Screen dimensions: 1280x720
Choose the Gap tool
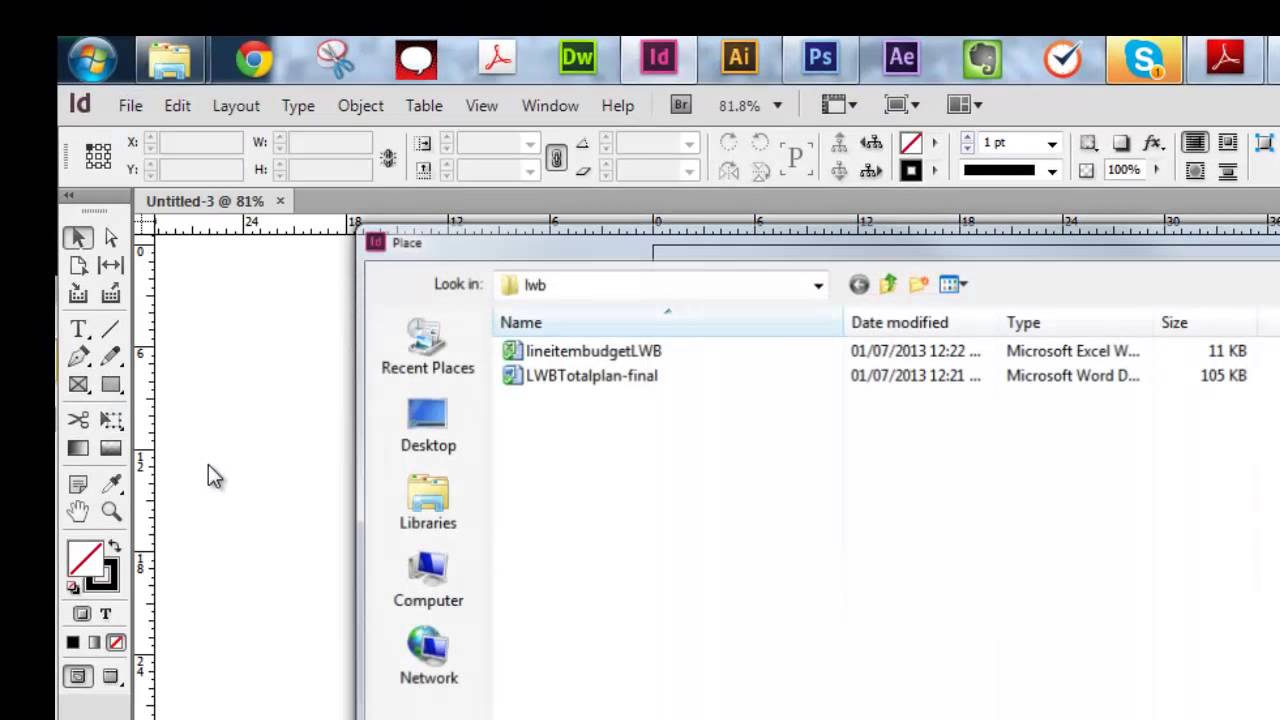(111, 266)
